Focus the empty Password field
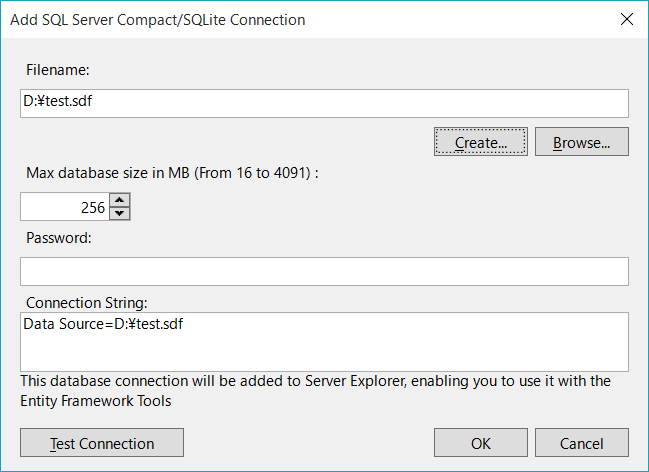Screen dimensions: 649x472 click(324, 271)
